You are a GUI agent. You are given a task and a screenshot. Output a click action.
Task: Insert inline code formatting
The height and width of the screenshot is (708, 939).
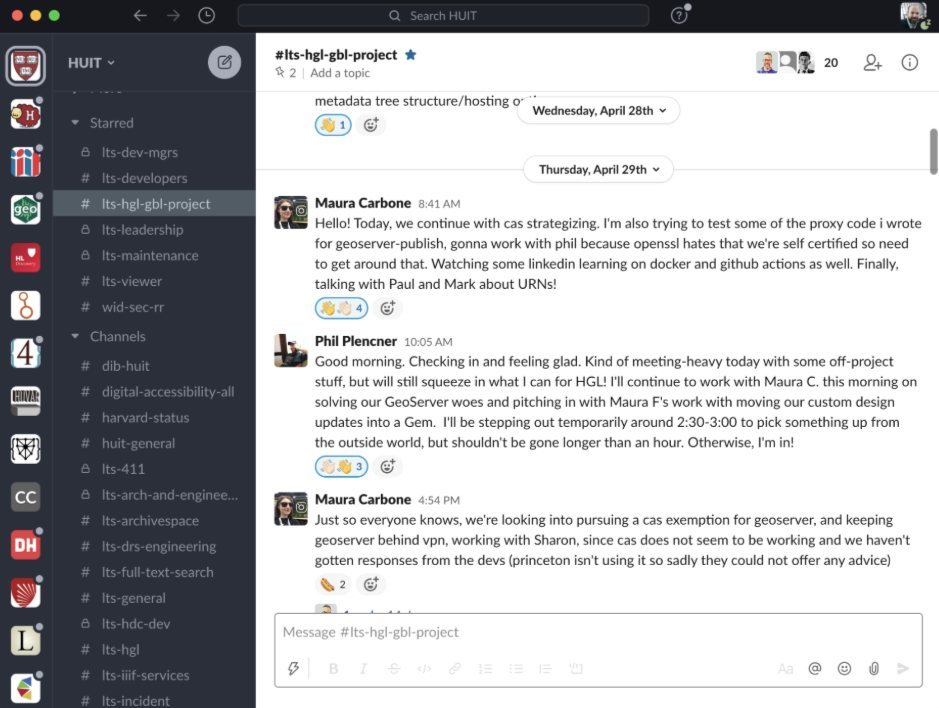pos(424,668)
